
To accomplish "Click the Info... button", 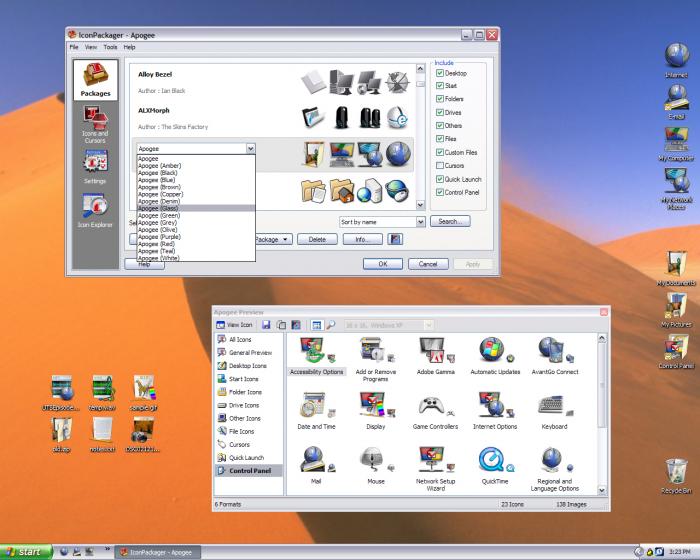I will [362, 239].
